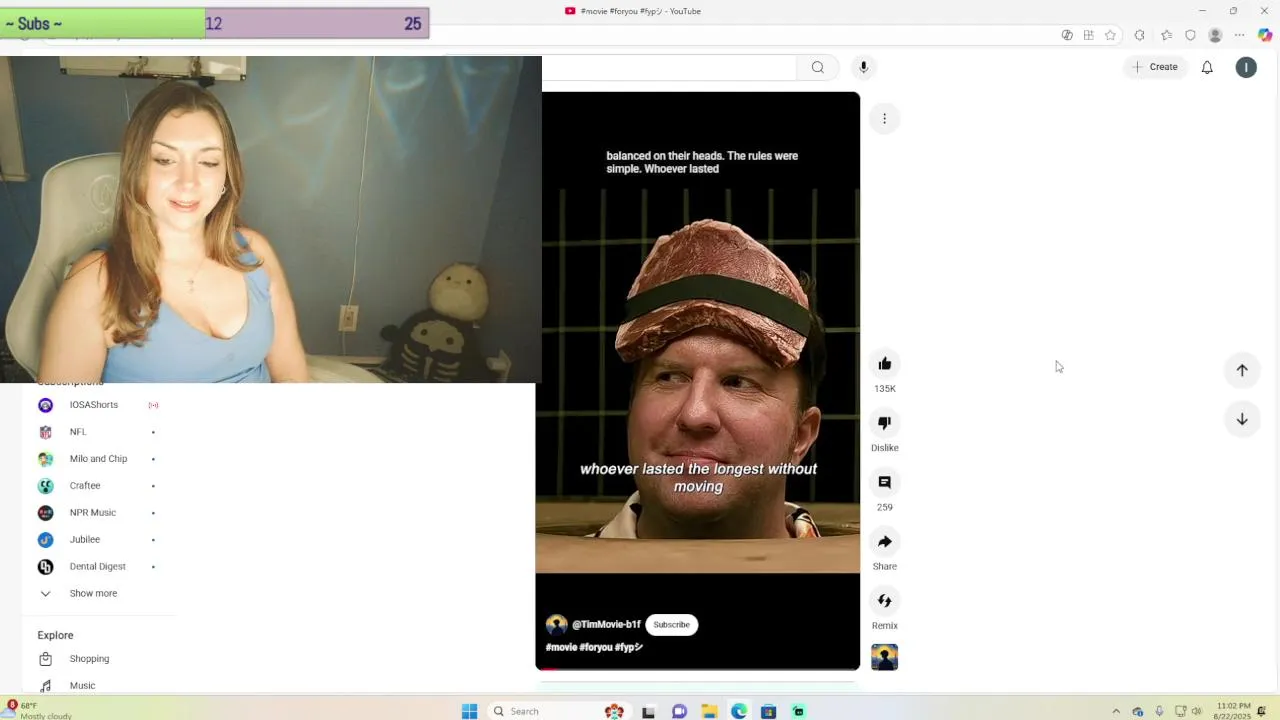The image size is (1280, 720).
Task: Go to previous Short with up arrow
Action: (x=1242, y=370)
